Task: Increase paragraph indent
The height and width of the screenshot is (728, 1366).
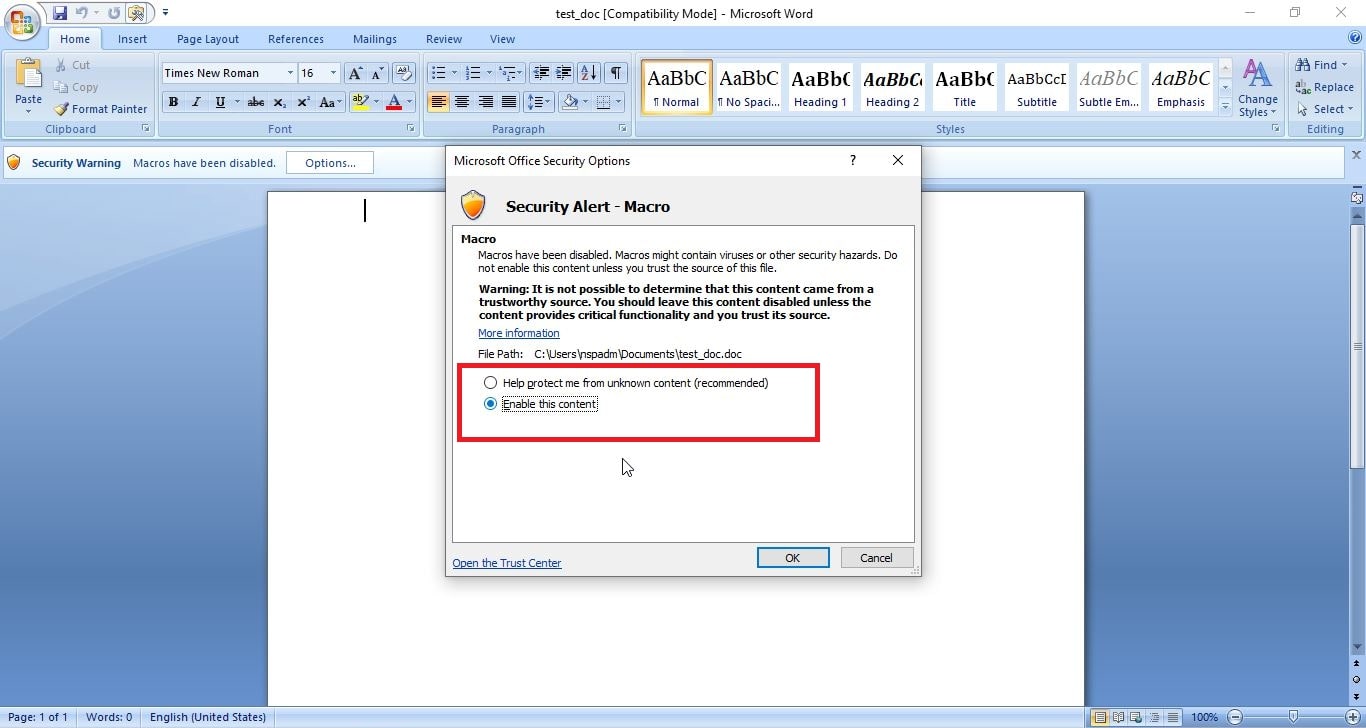Action: tap(564, 73)
